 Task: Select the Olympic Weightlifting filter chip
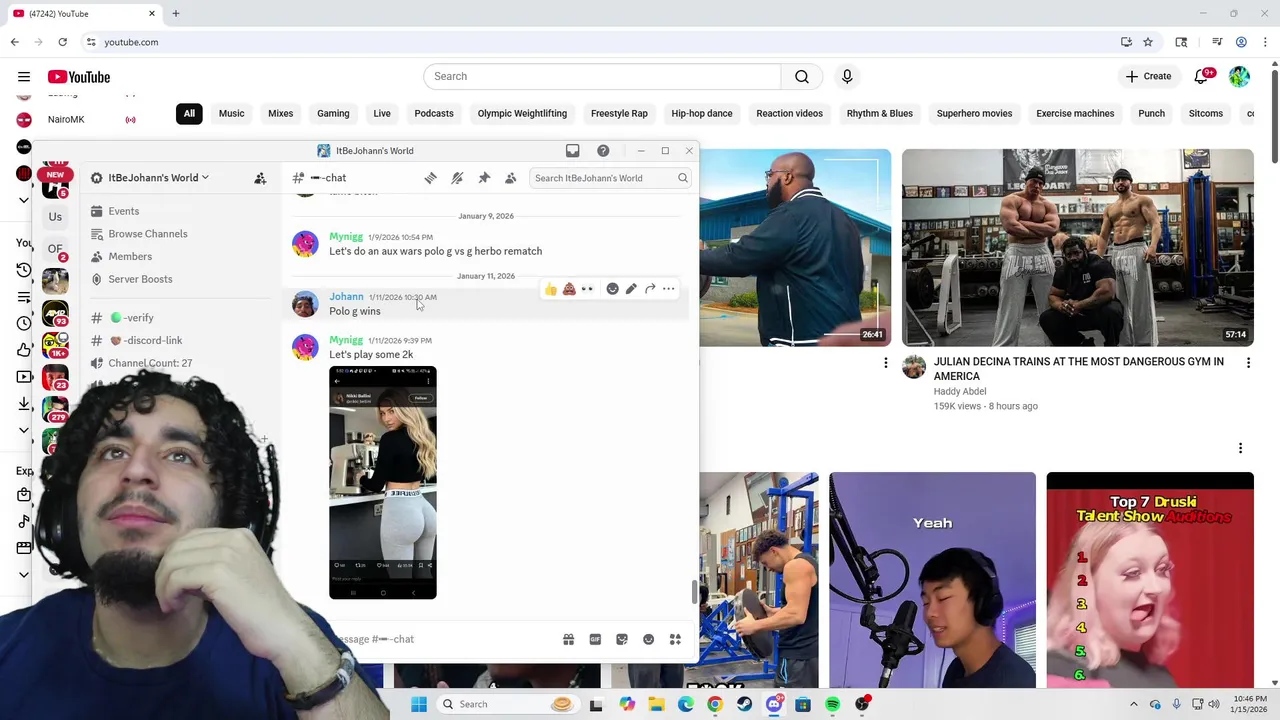coord(522,114)
